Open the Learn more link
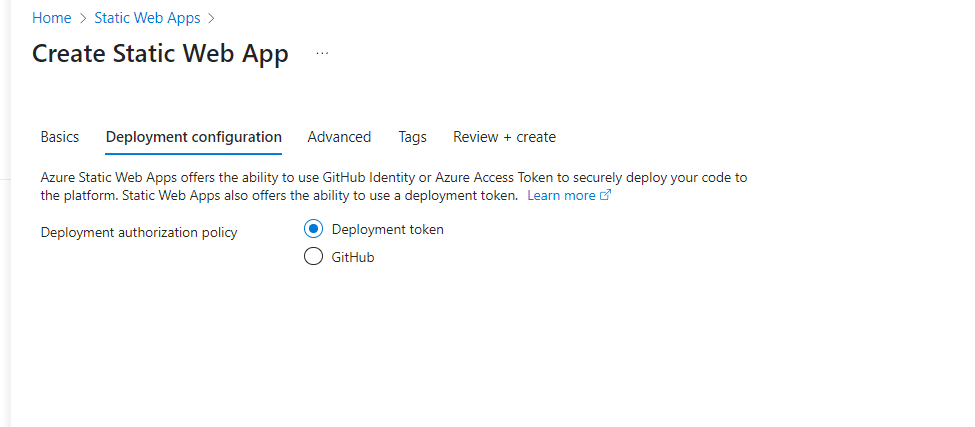The width and height of the screenshot is (975, 427). click(561, 196)
